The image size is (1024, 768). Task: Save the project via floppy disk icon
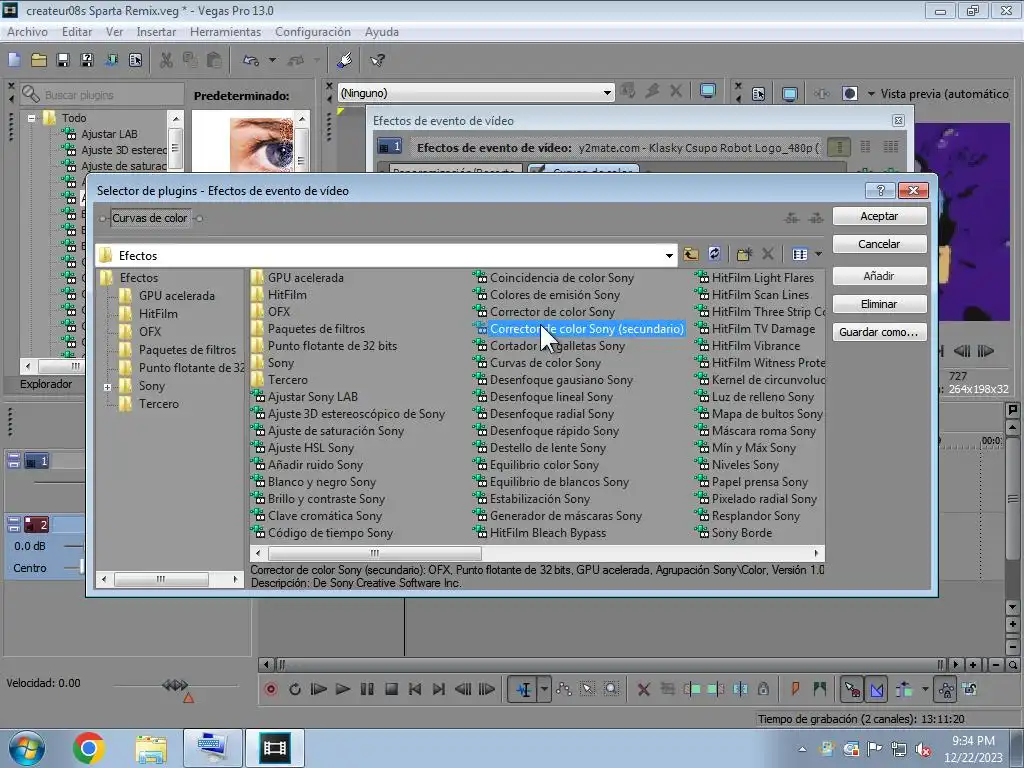63,60
